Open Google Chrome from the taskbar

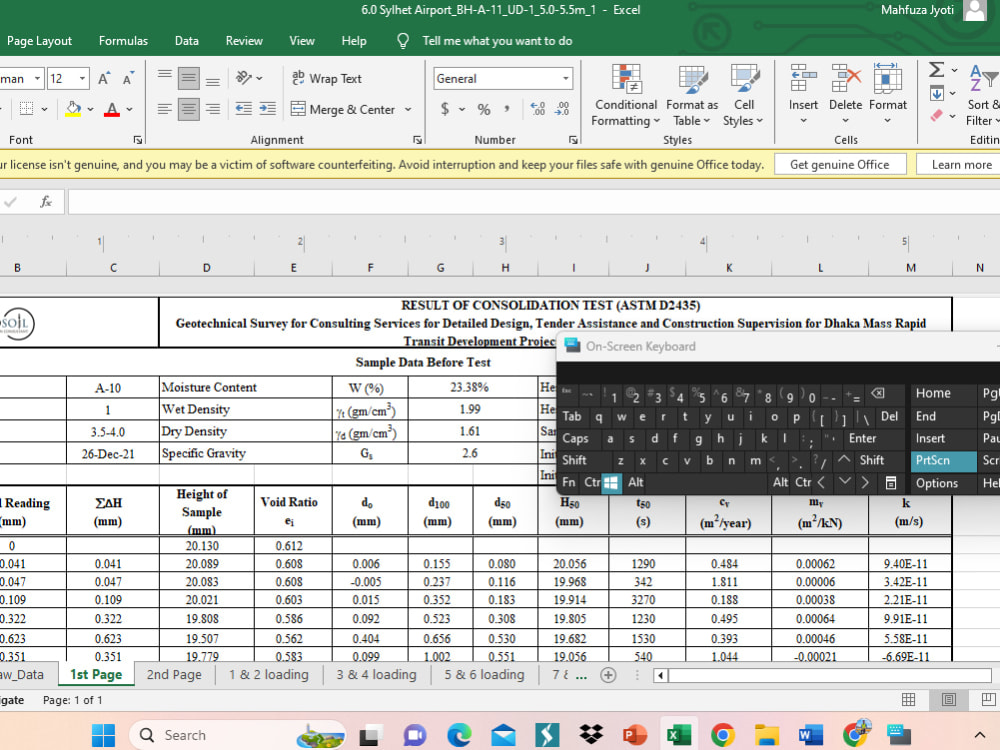click(723, 735)
